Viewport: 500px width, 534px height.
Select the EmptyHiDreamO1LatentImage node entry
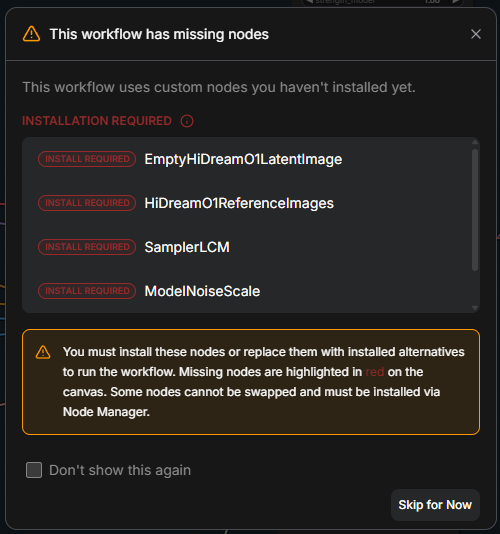click(x=243, y=159)
